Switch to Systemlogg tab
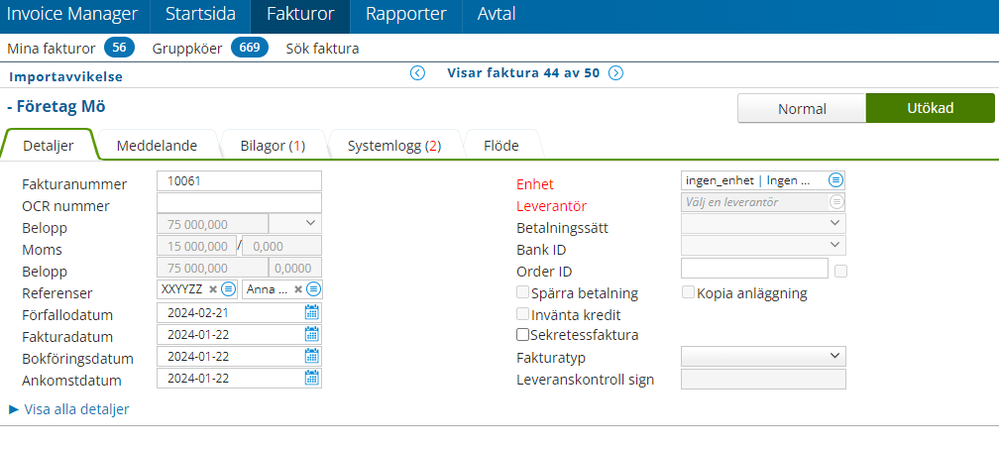 [394, 146]
